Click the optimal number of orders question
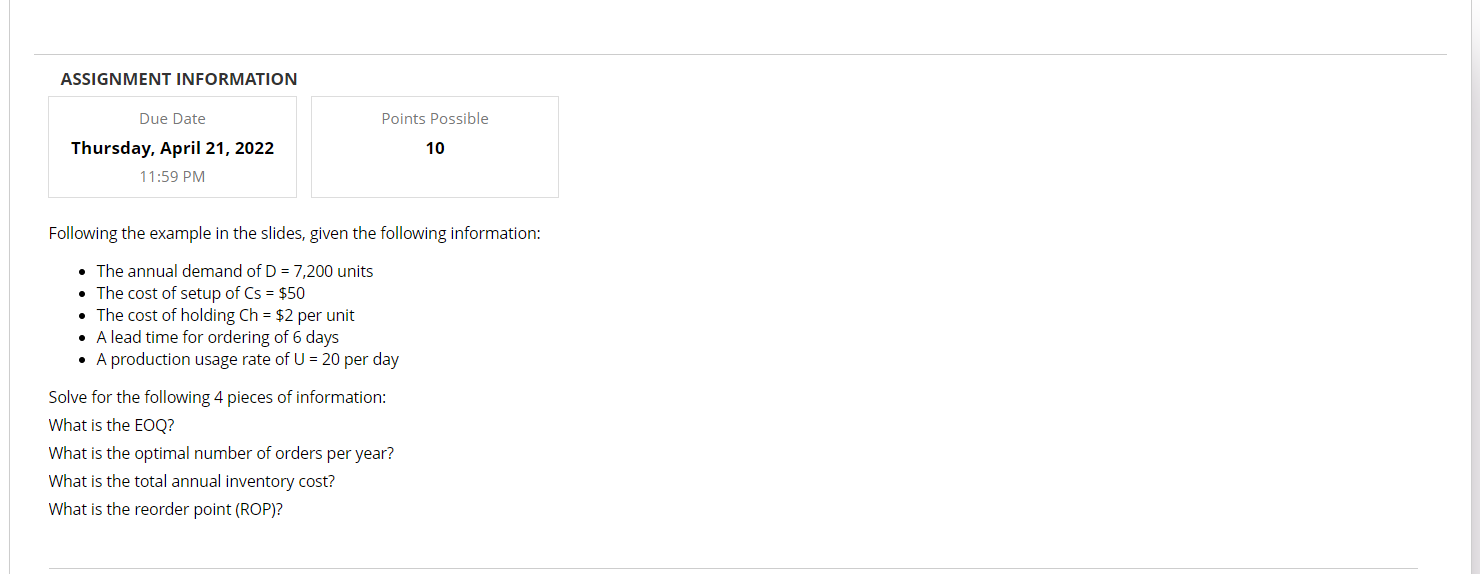Screen dimensions: 1480x574 coord(221,453)
